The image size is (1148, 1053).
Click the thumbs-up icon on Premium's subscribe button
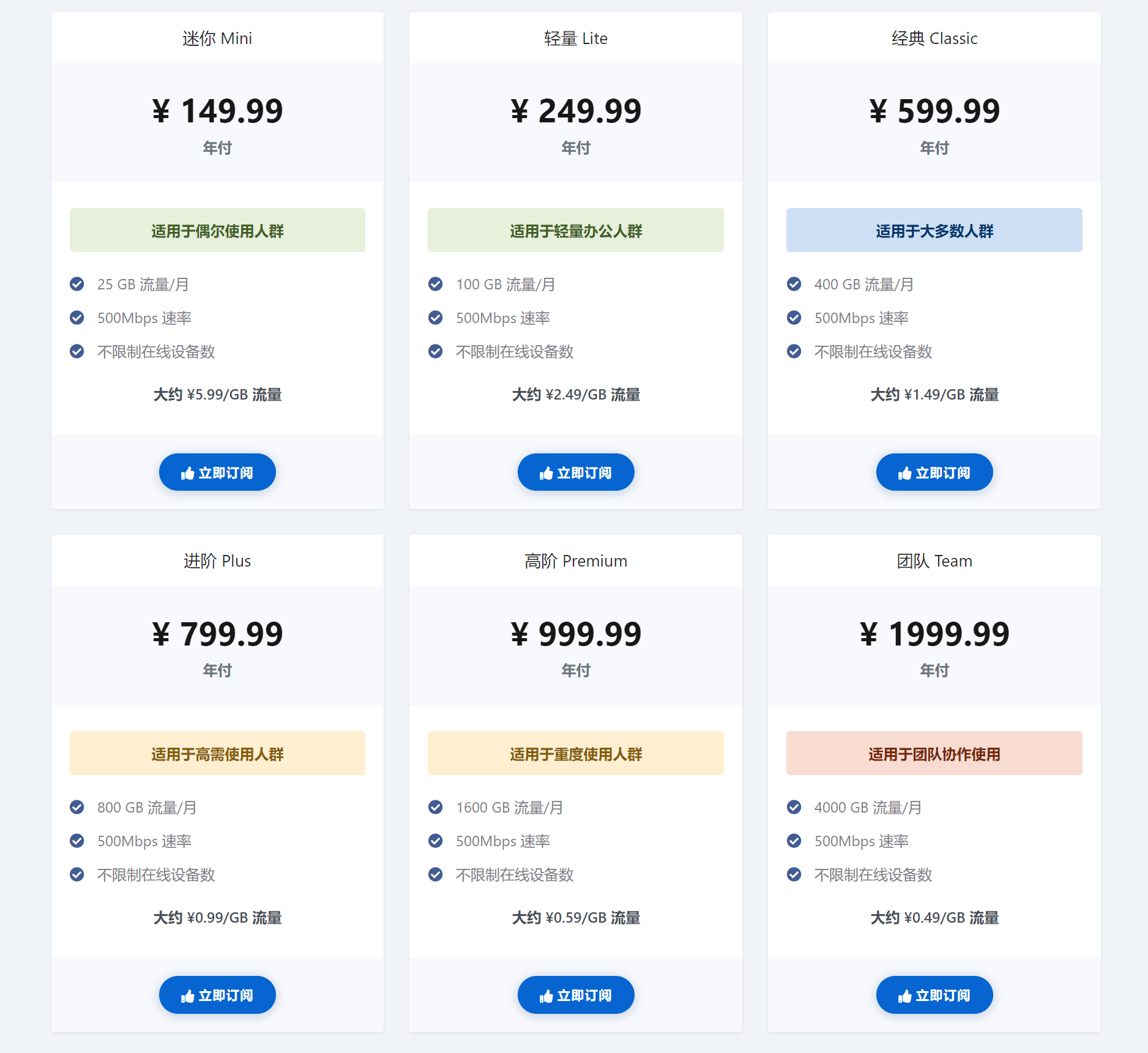(546, 995)
